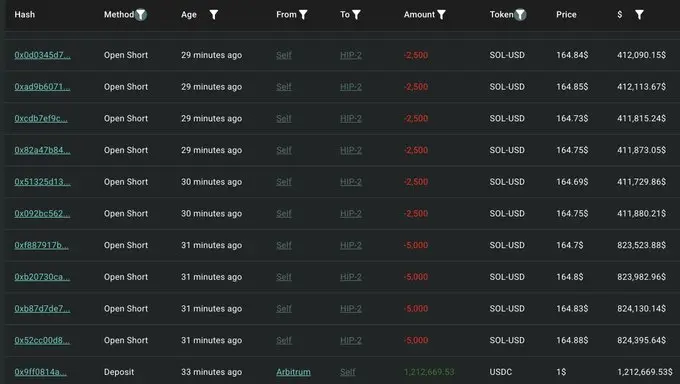This screenshot has width=680, height=384.
Task: Click the Price column header
Action: tap(566, 15)
